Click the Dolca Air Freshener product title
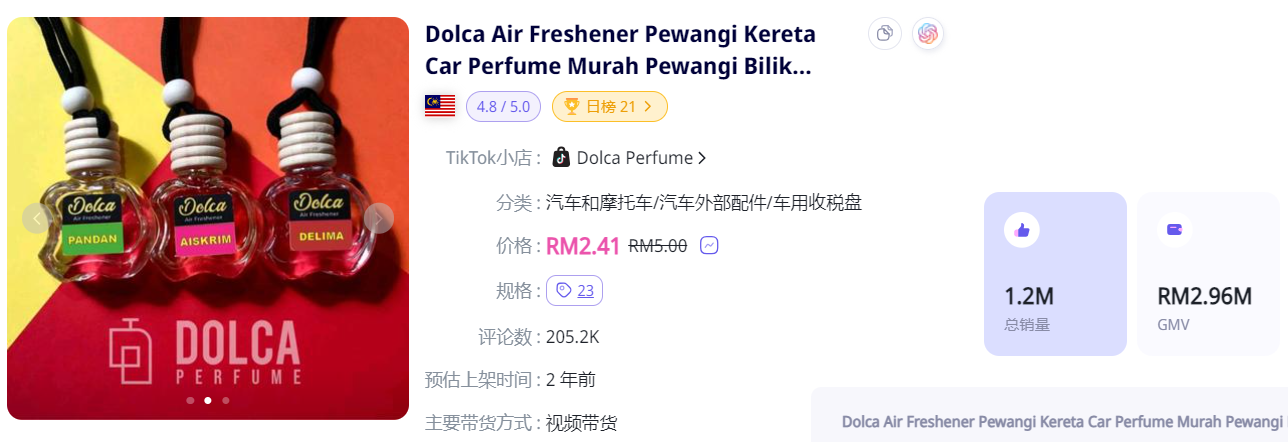This screenshot has height=442, width=1288. pyautogui.click(x=618, y=50)
